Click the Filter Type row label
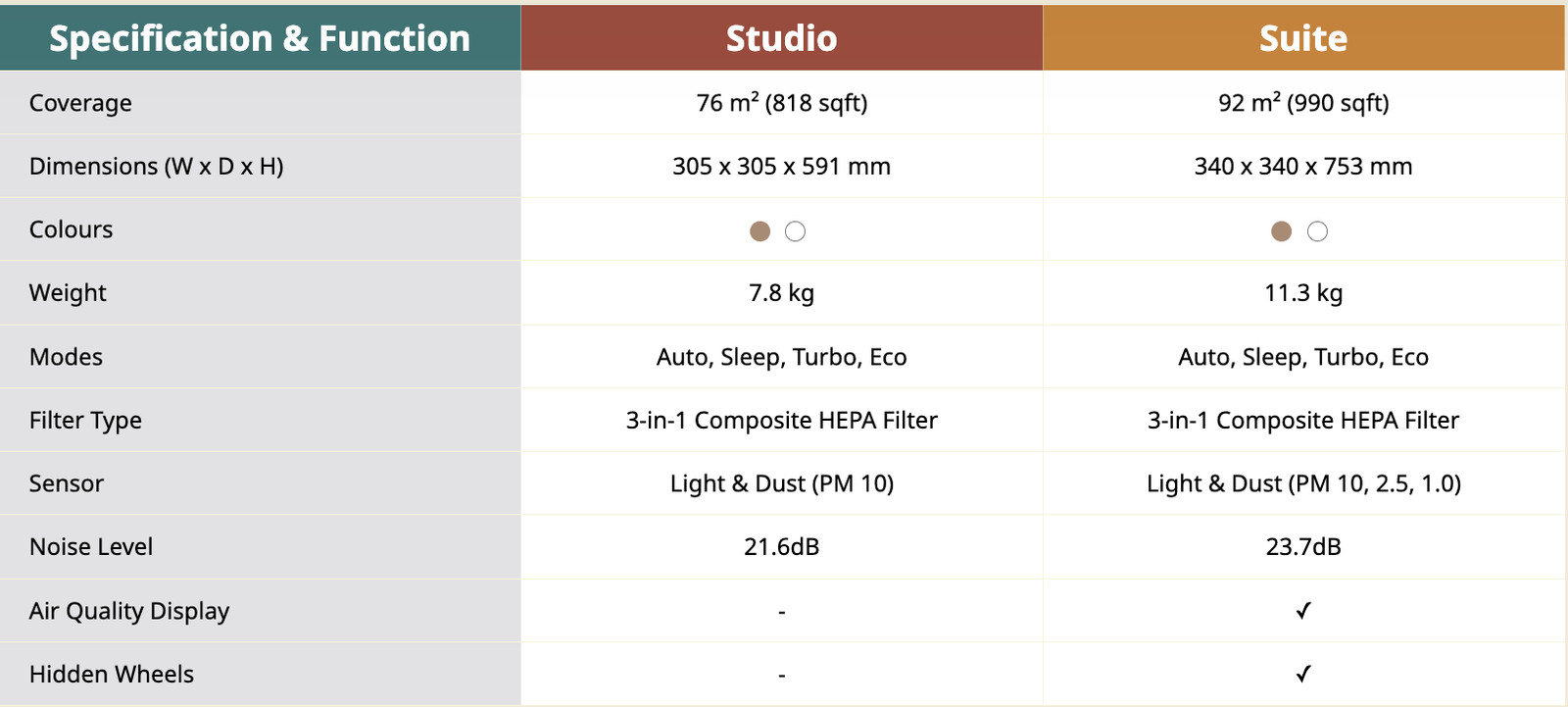The width and height of the screenshot is (1568, 707). point(85,420)
